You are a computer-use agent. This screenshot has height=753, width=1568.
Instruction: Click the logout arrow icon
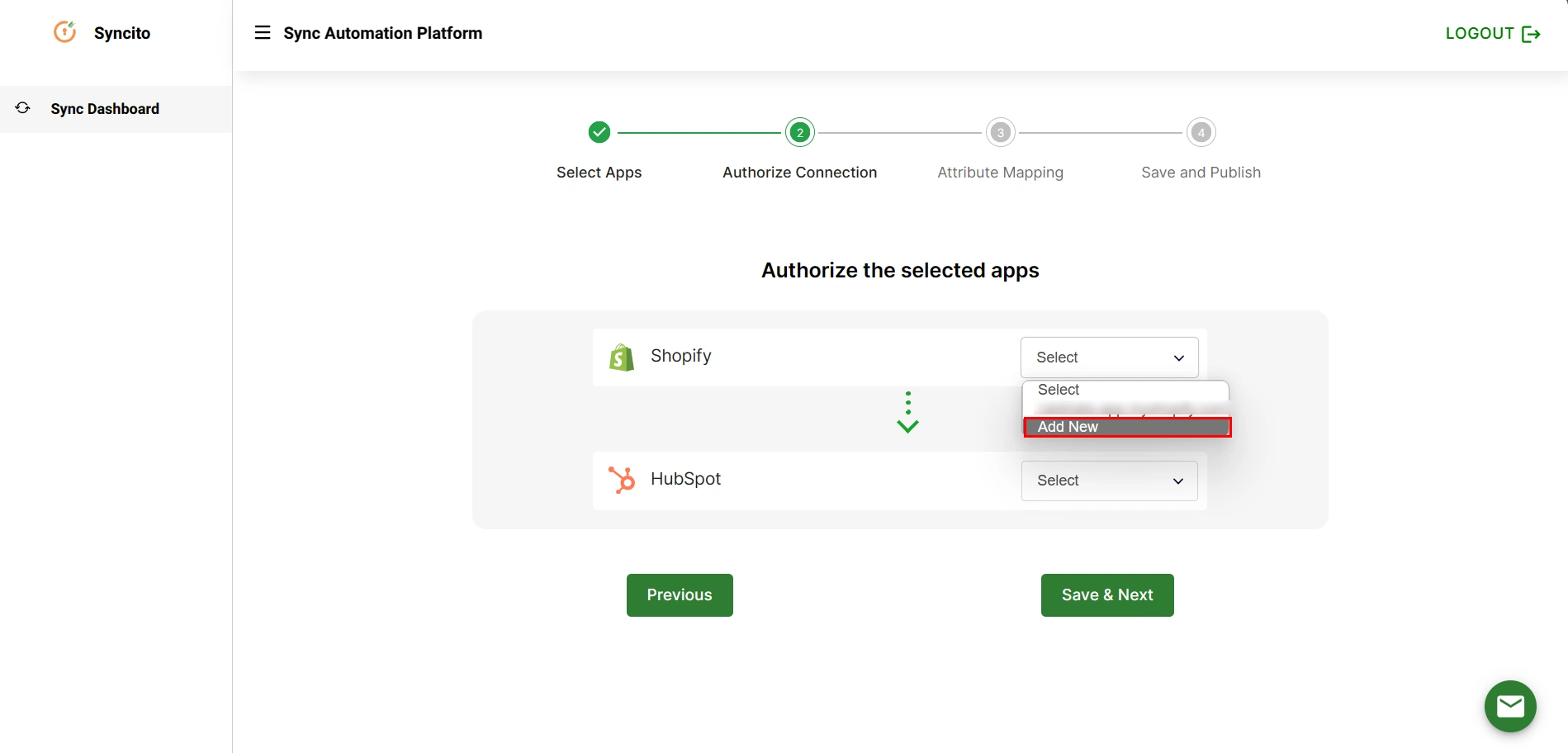pos(1532,33)
